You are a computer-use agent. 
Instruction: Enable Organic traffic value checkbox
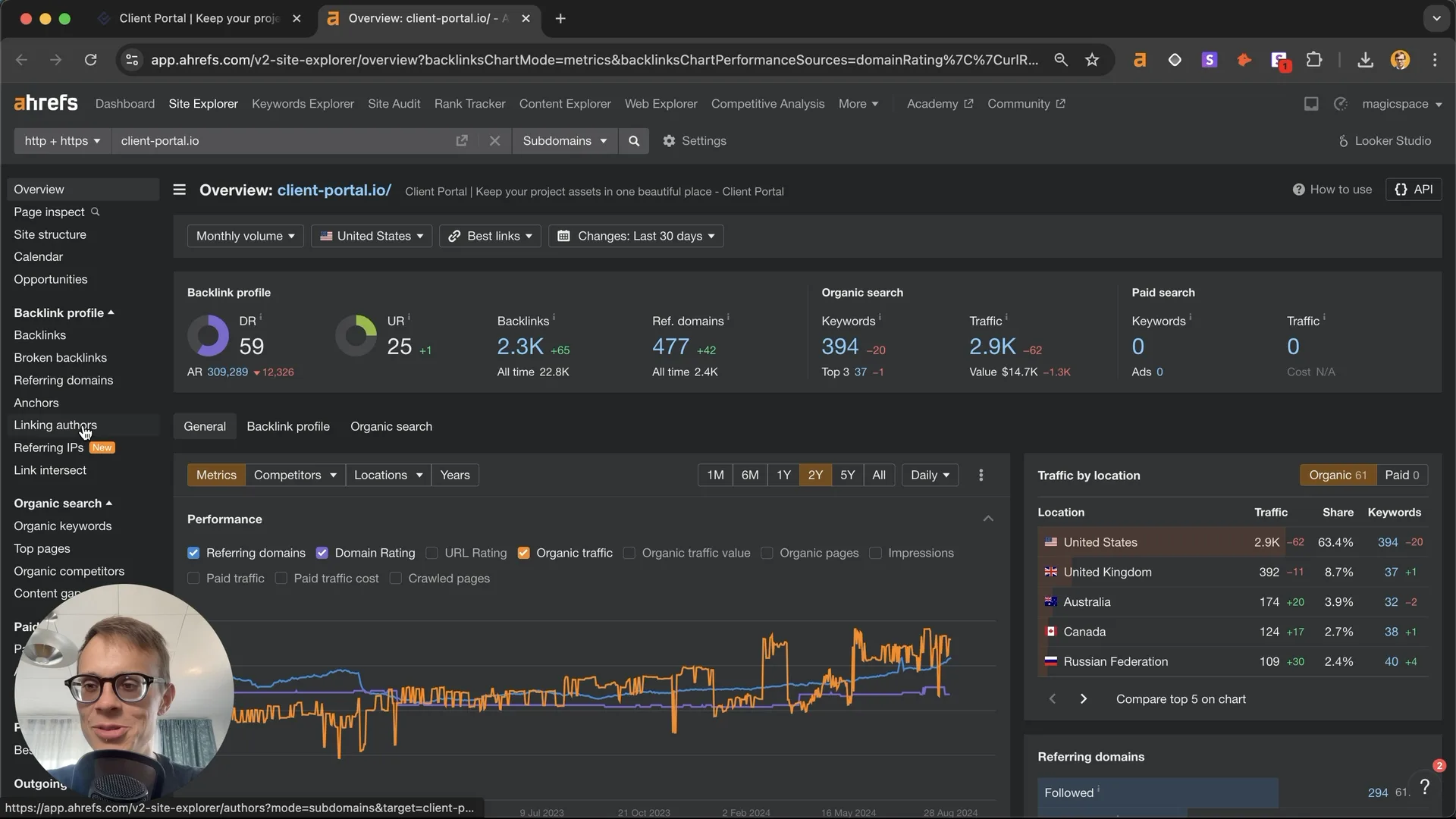(x=629, y=553)
